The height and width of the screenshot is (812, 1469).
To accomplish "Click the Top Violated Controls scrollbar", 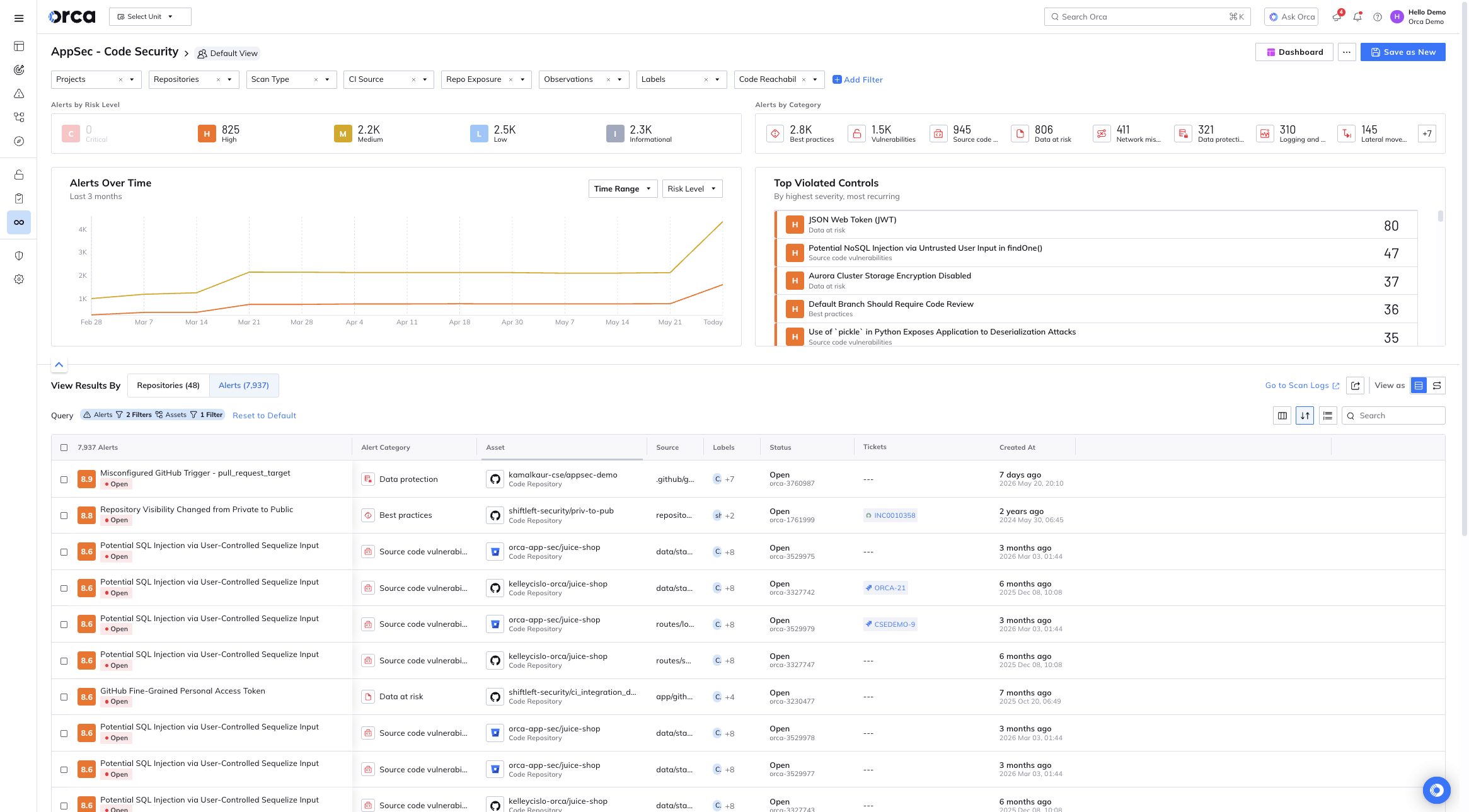I will coord(1440,216).
